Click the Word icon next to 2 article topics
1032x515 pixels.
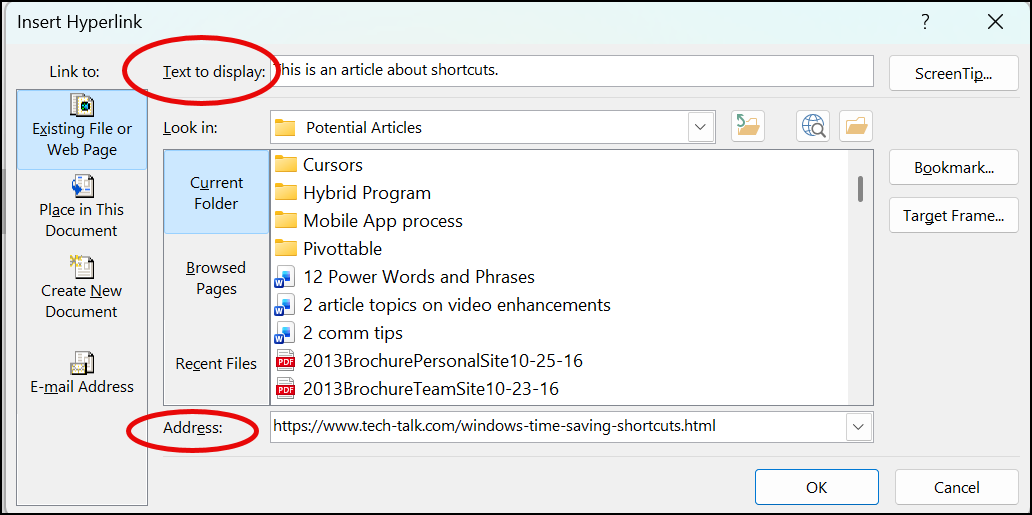click(284, 305)
